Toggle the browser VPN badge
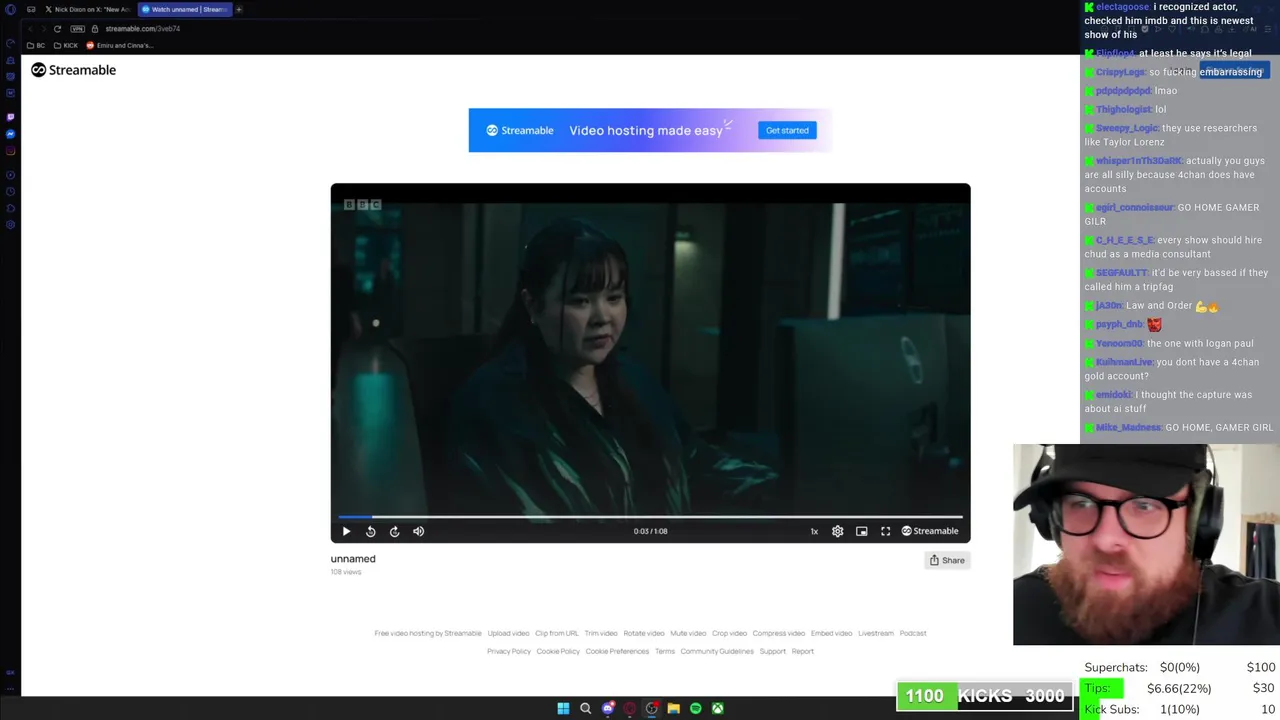This screenshot has width=1280, height=720. [78, 29]
